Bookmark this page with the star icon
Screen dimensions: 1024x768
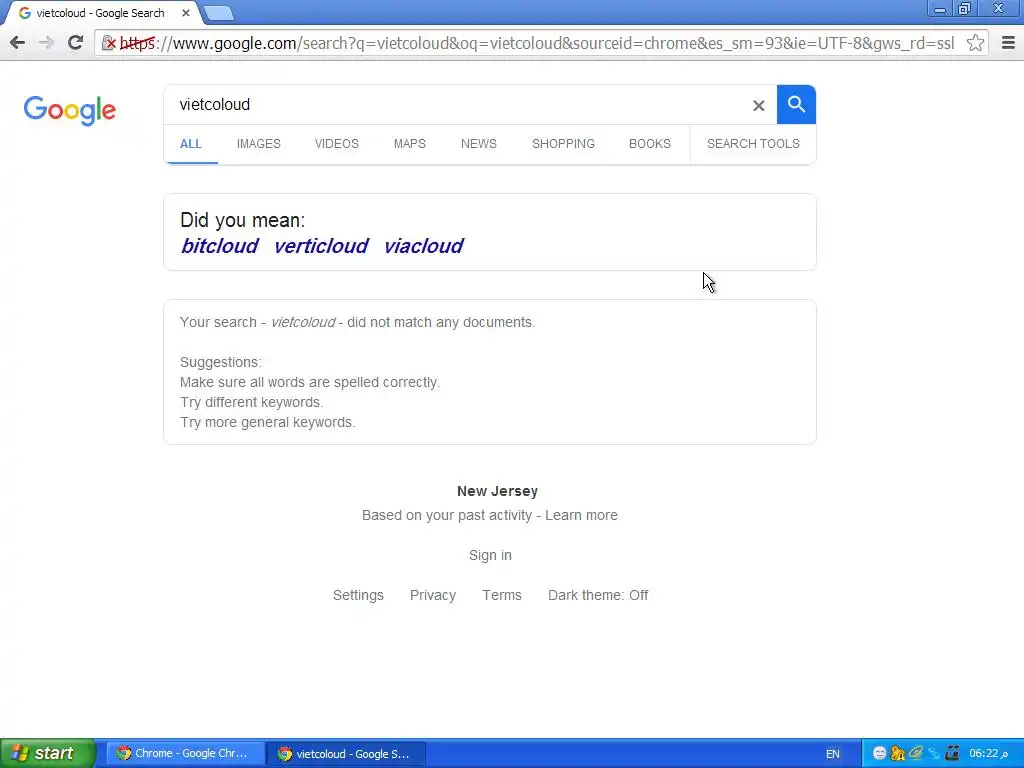click(x=975, y=43)
